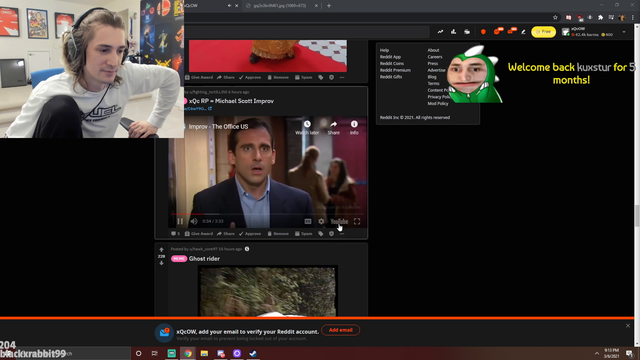Open Reddit Gifts footer link
The width and height of the screenshot is (640, 360).
click(x=391, y=77)
